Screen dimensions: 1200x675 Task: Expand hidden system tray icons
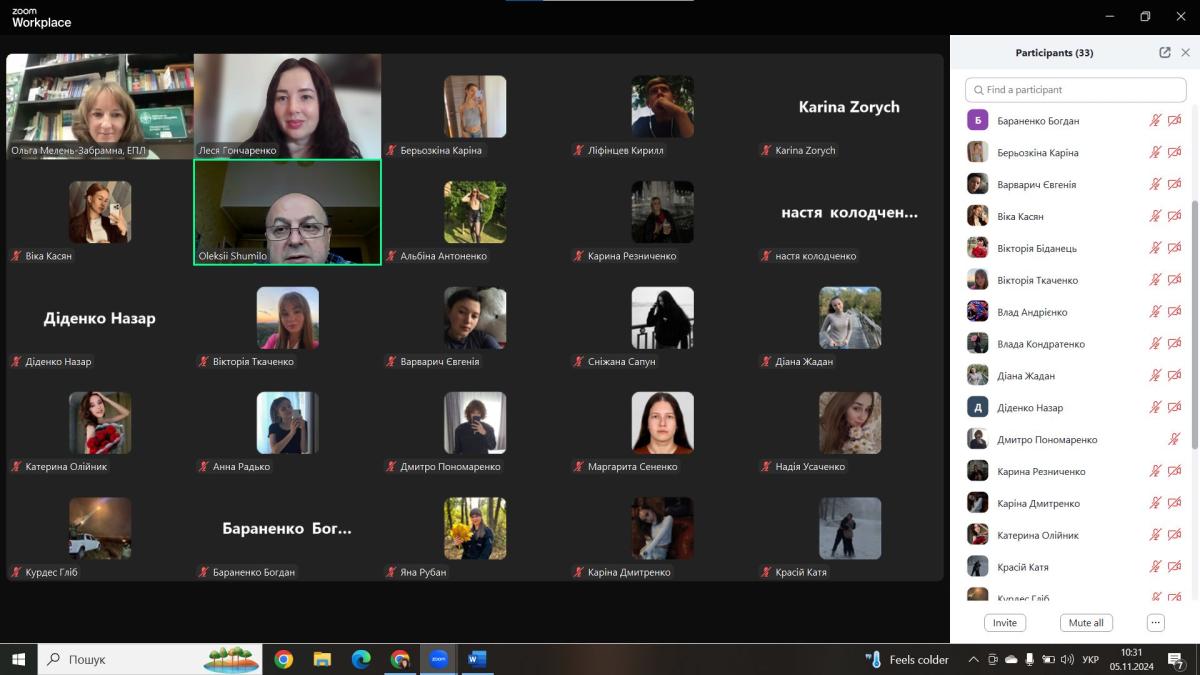(973, 660)
